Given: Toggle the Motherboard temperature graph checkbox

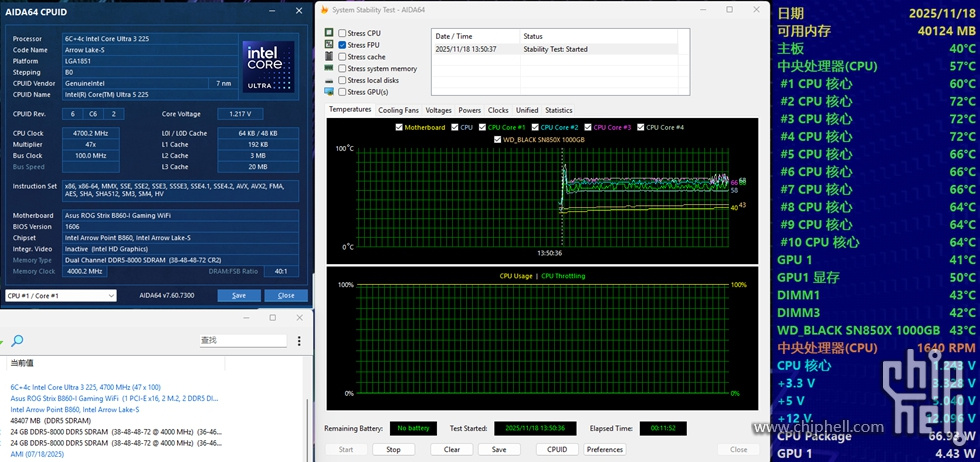Looking at the screenshot, I should click(400, 128).
